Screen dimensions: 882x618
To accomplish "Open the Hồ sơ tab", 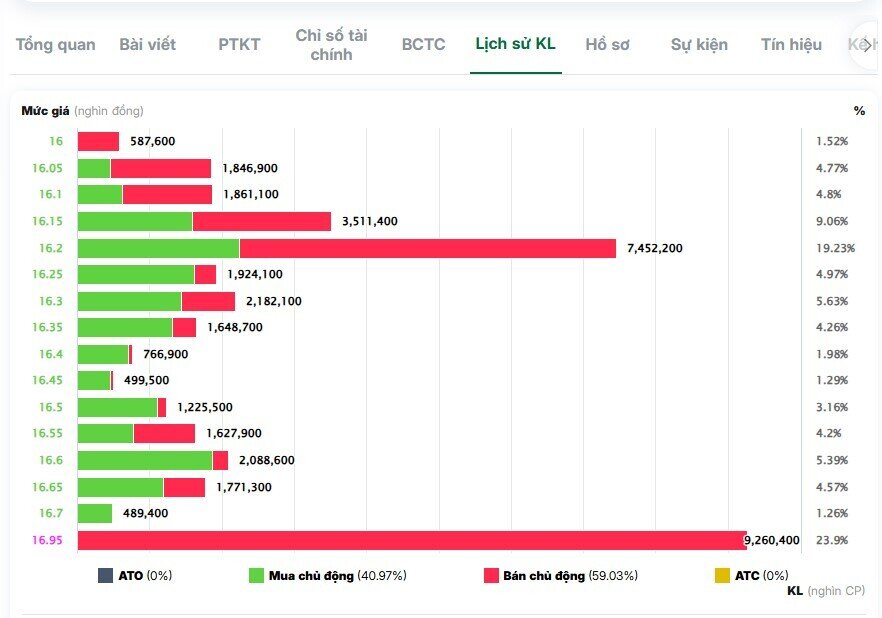I will pos(607,44).
